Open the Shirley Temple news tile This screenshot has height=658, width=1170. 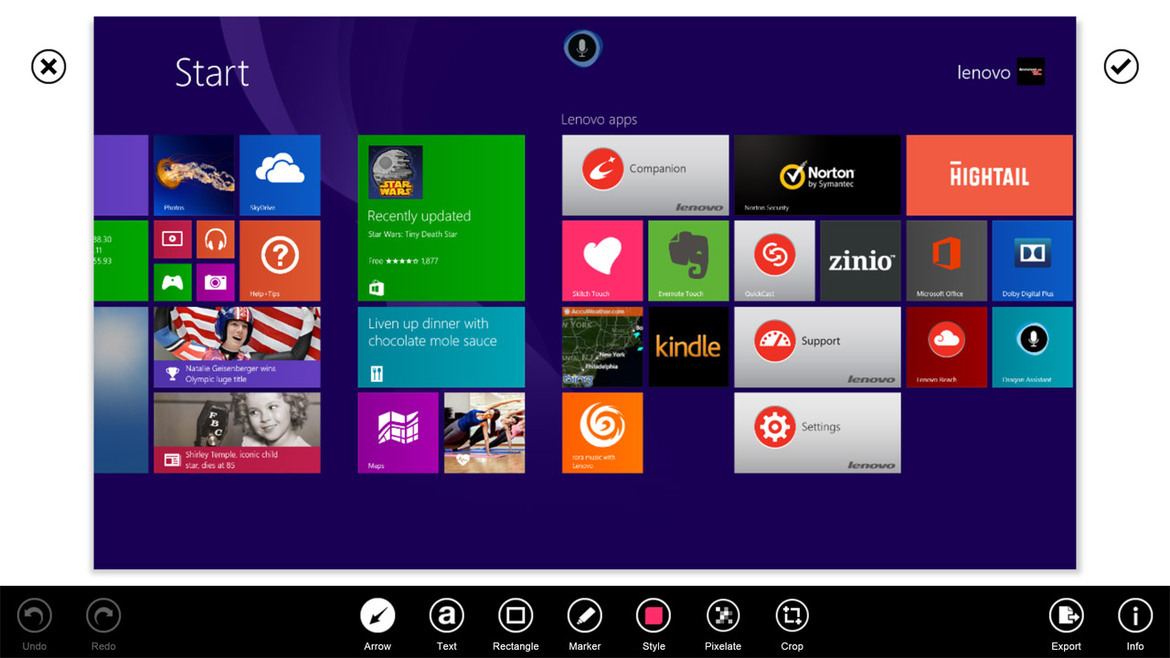(237, 433)
